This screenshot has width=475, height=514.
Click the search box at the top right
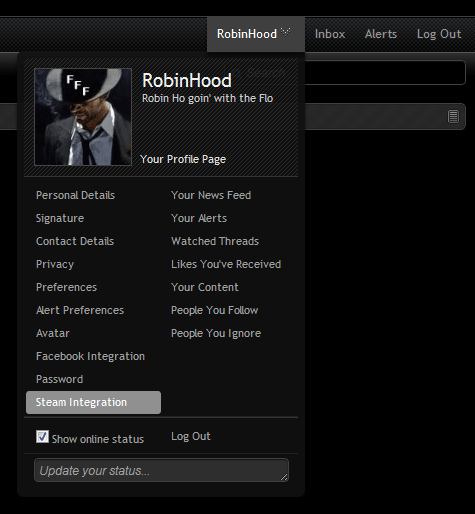click(385, 72)
